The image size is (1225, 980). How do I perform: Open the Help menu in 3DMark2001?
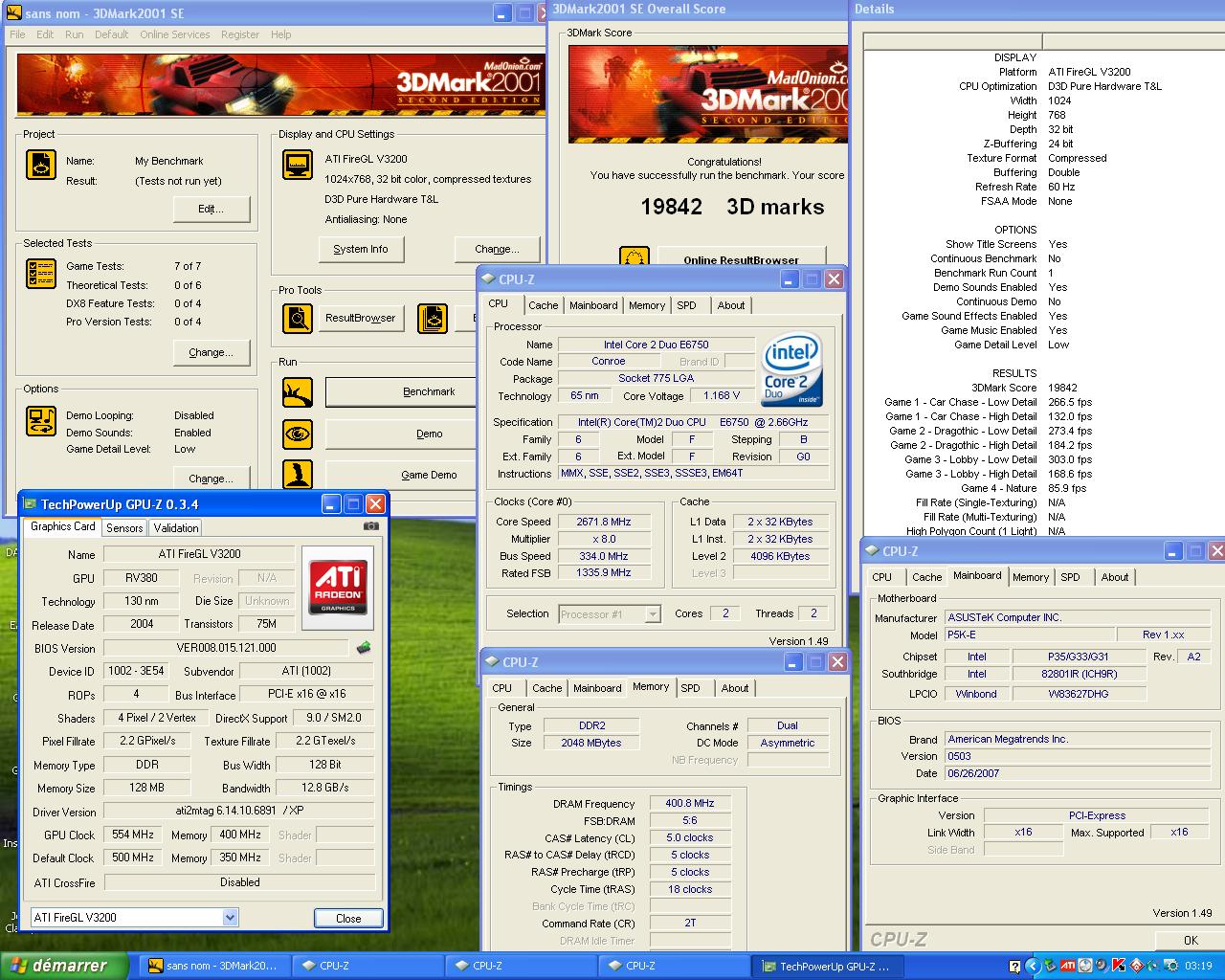click(280, 34)
